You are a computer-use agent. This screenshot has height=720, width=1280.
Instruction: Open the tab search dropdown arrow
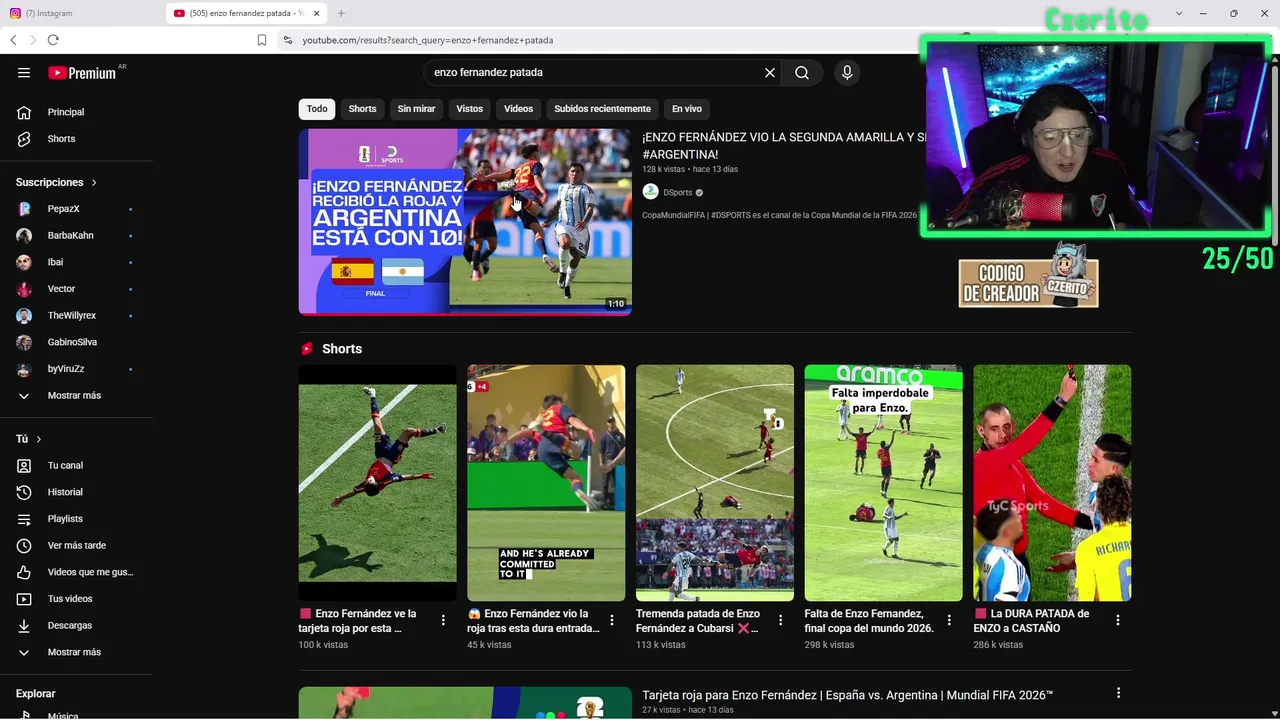[x=1179, y=13]
